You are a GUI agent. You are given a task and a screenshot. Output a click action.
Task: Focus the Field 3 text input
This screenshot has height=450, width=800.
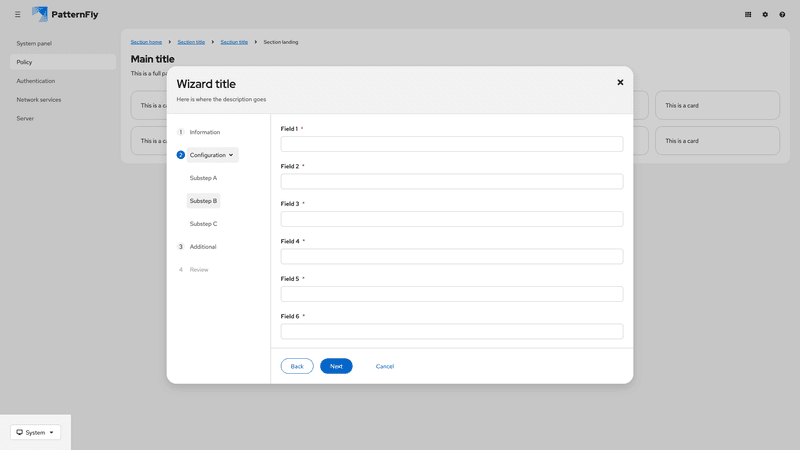click(452, 219)
